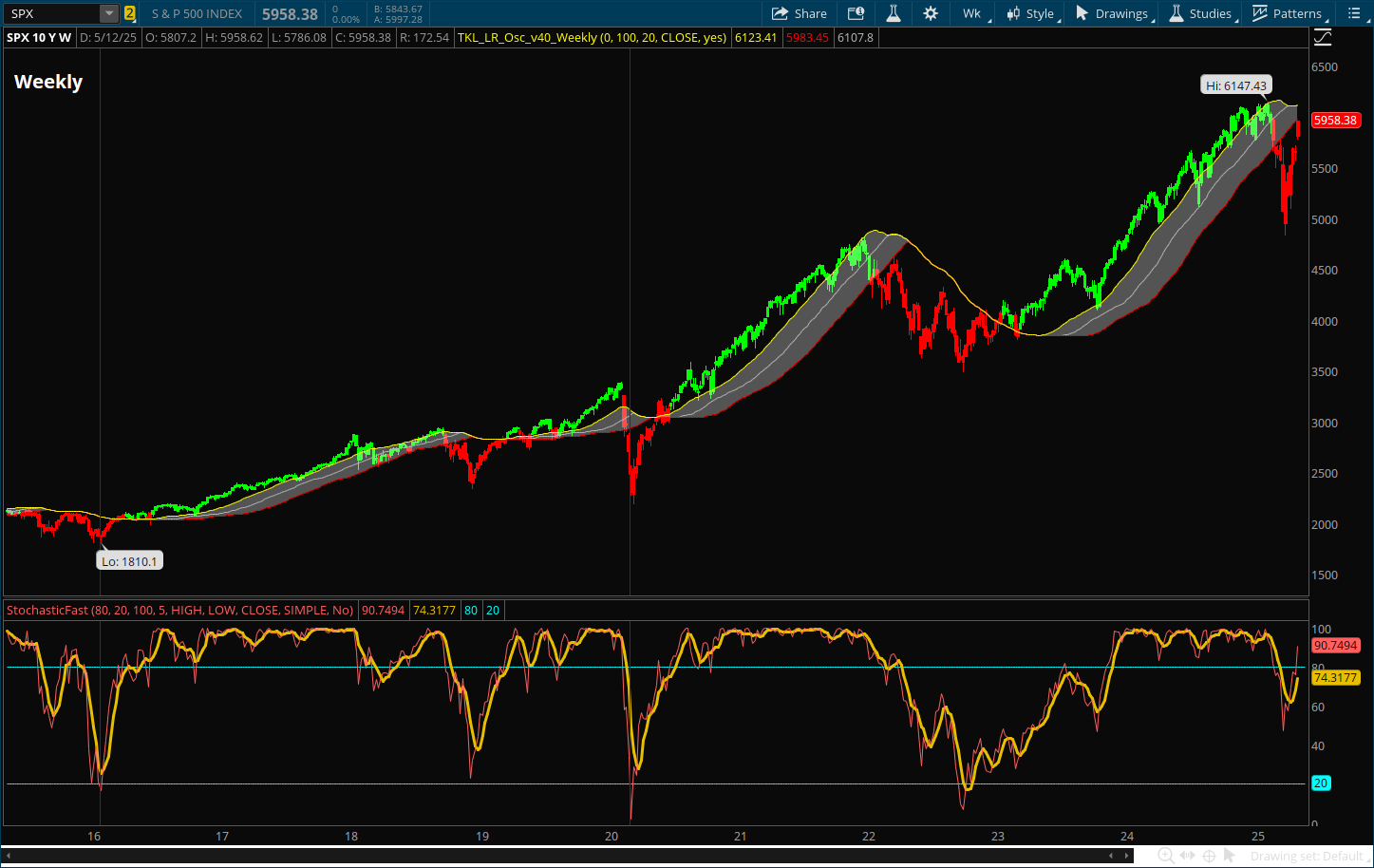Click the 74.3177 value in the StochasticFast header
The image size is (1374, 868).
[x=434, y=610]
